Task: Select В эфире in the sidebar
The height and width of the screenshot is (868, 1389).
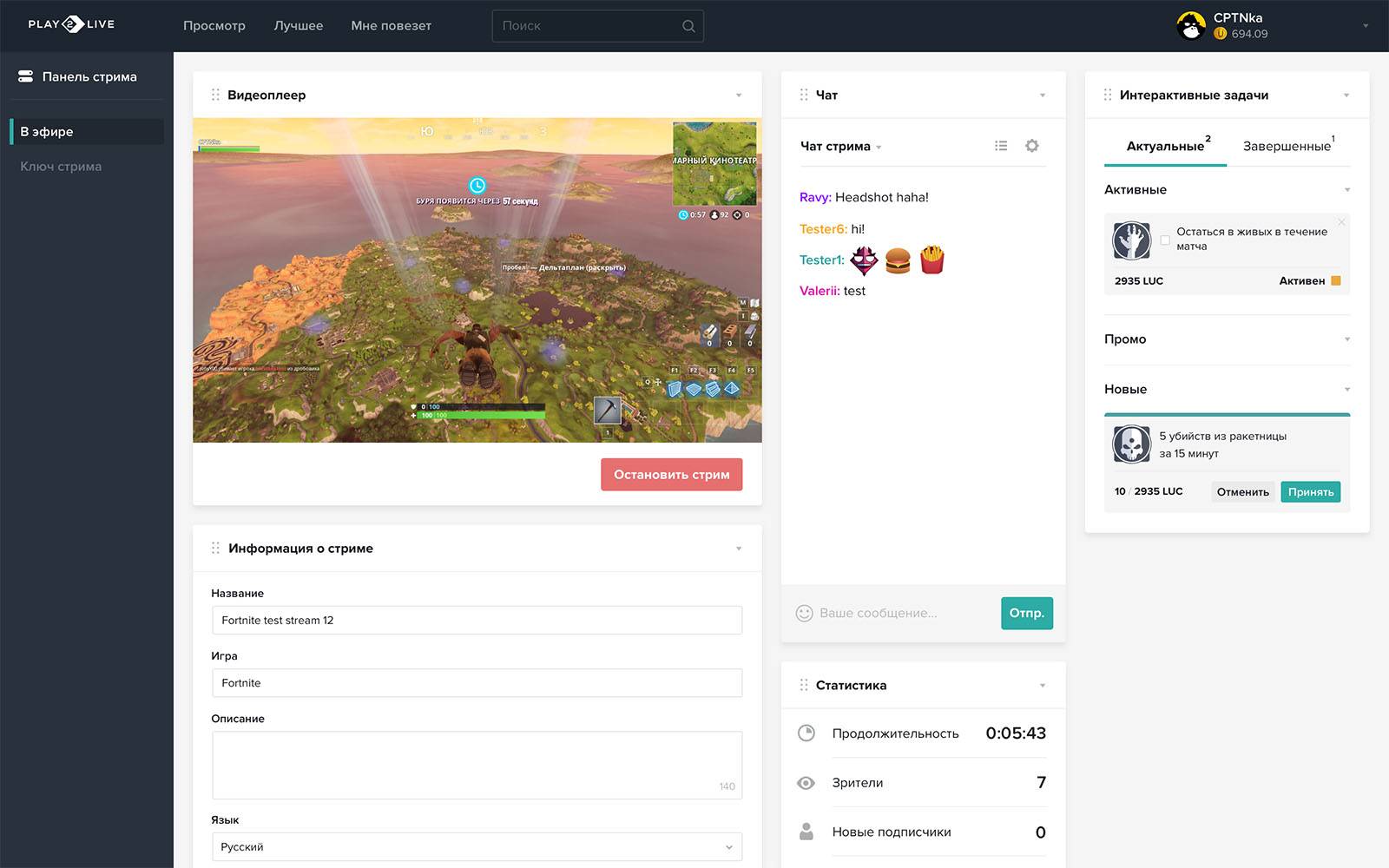Action: tap(86, 131)
